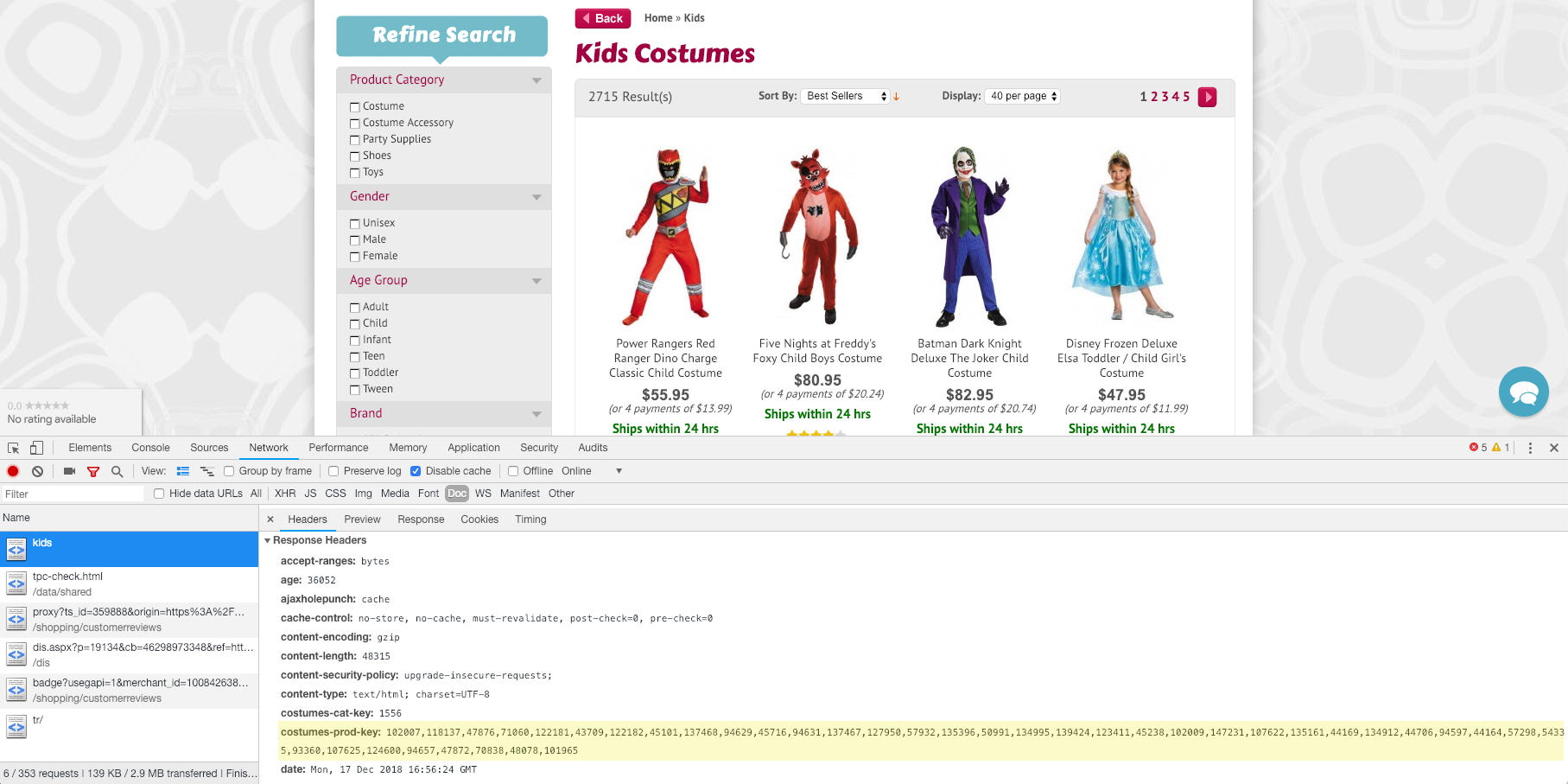The height and width of the screenshot is (784, 1568).
Task: Open the live chat bubble icon
Action: point(1524,392)
